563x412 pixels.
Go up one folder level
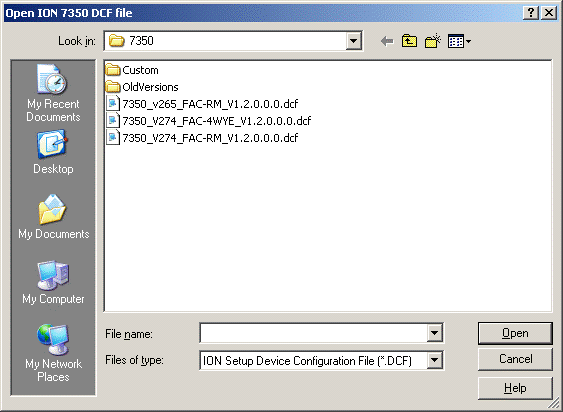[x=409, y=41]
